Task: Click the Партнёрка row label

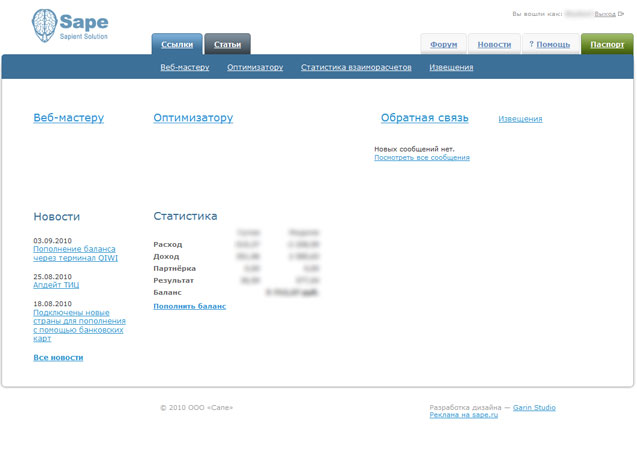Action: tap(175, 268)
